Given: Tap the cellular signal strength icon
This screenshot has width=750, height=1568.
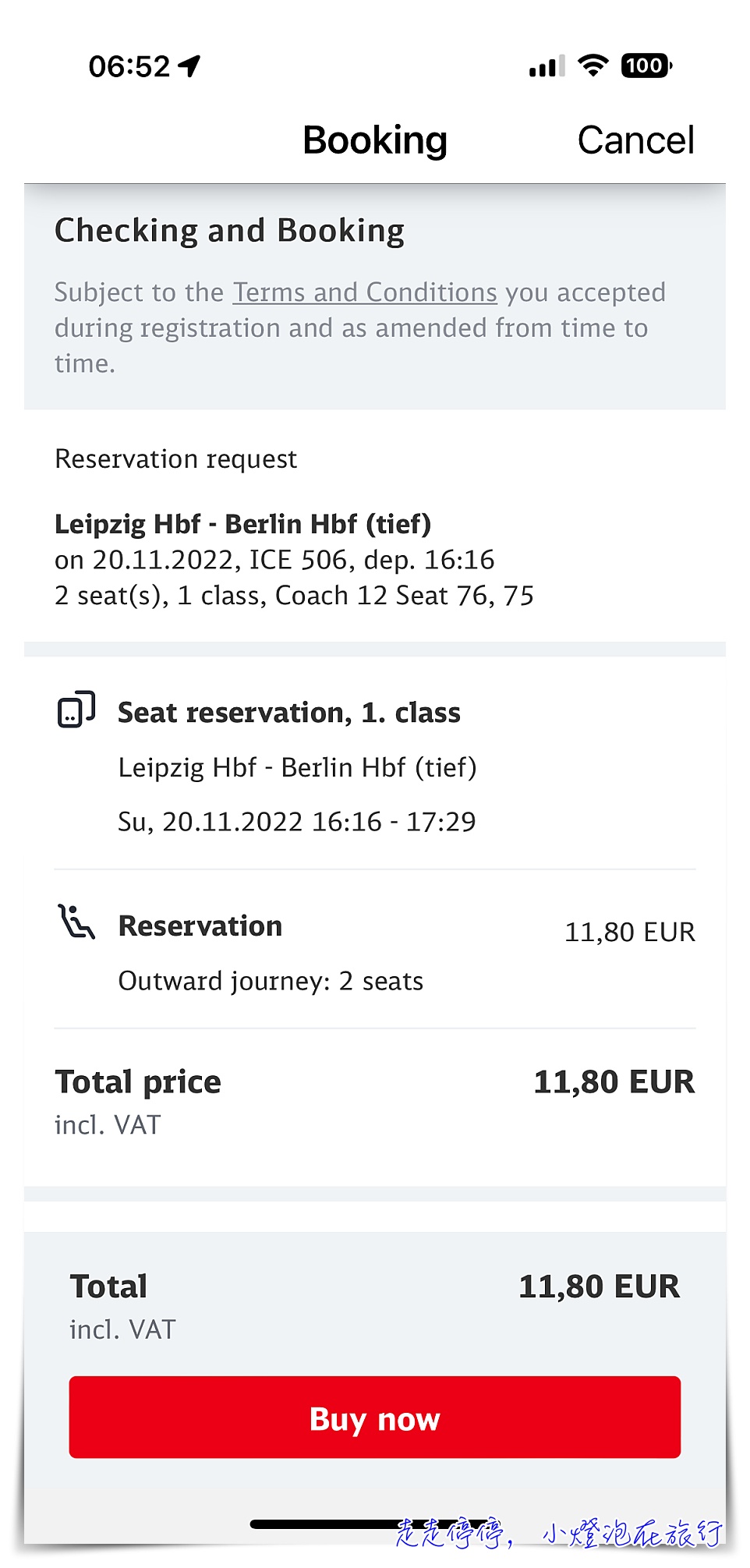Looking at the screenshot, I should tap(547, 67).
